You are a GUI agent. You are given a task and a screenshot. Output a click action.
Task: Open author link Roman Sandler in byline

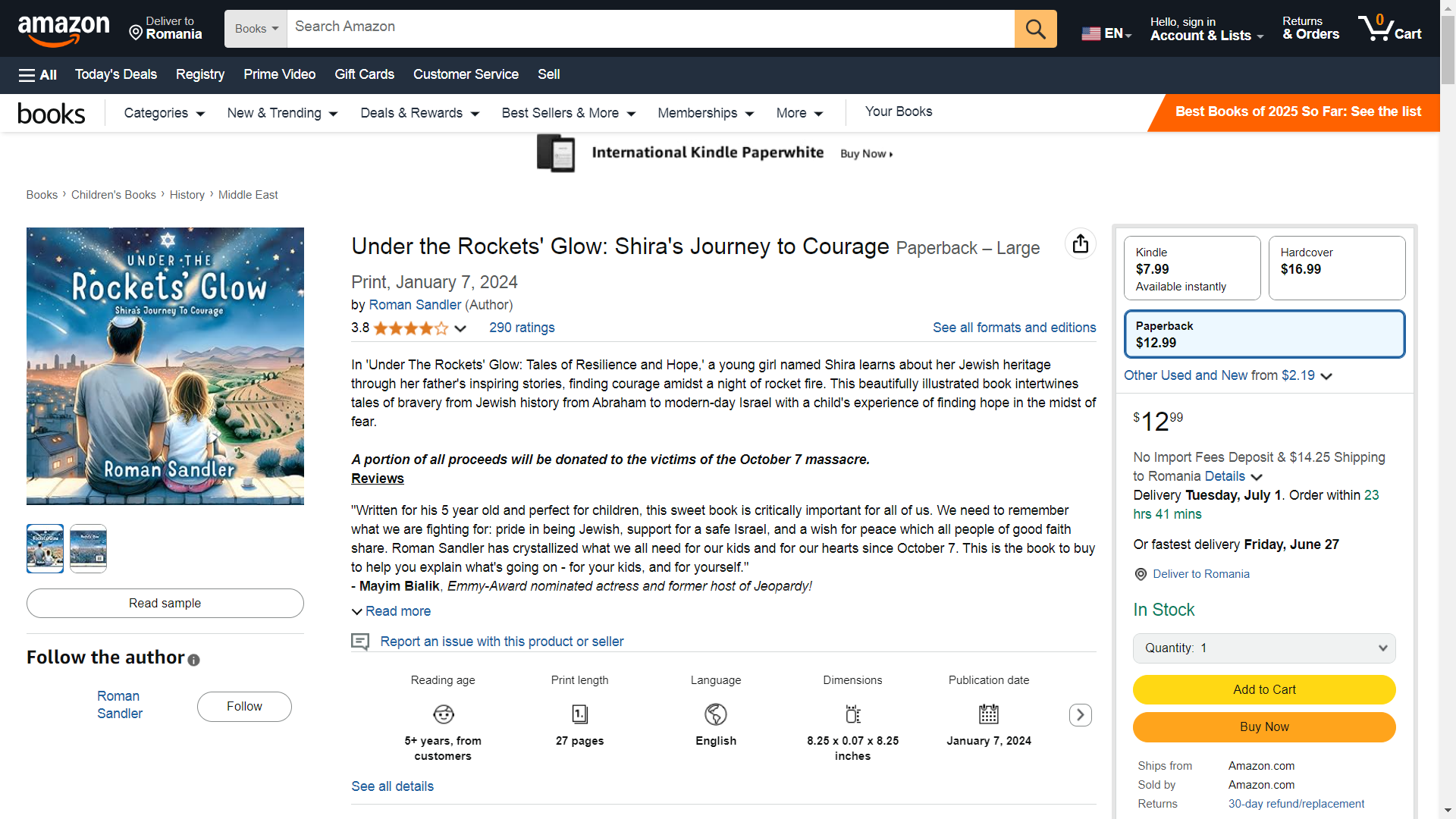click(x=415, y=305)
